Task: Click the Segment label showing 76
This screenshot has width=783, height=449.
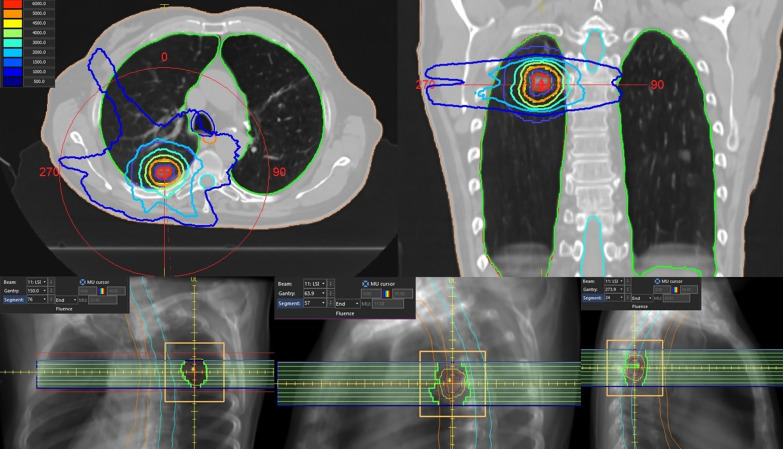Action: point(13,299)
